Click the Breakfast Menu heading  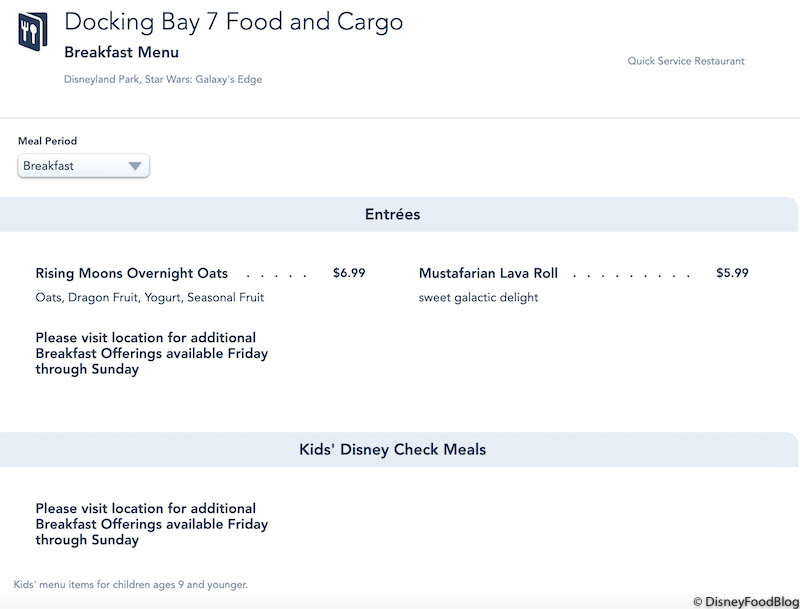(121, 52)
